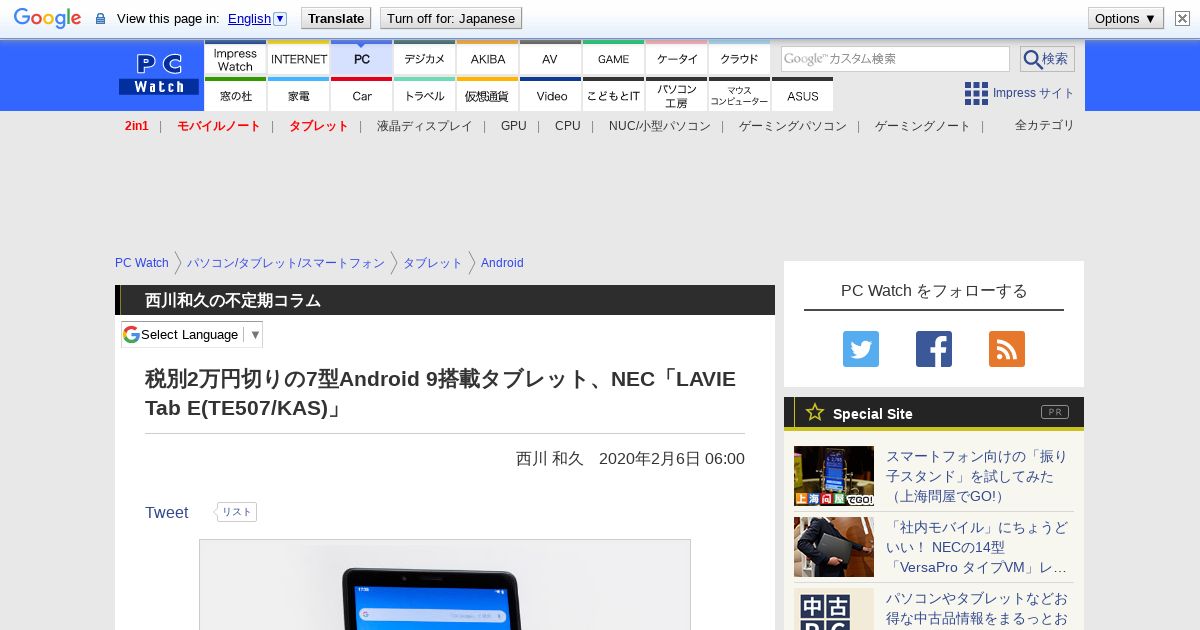The height and width of the screenshot is (630, 1200).
Task: Open the NUC/小型パソコン category
Action: (x=660, y=126)
